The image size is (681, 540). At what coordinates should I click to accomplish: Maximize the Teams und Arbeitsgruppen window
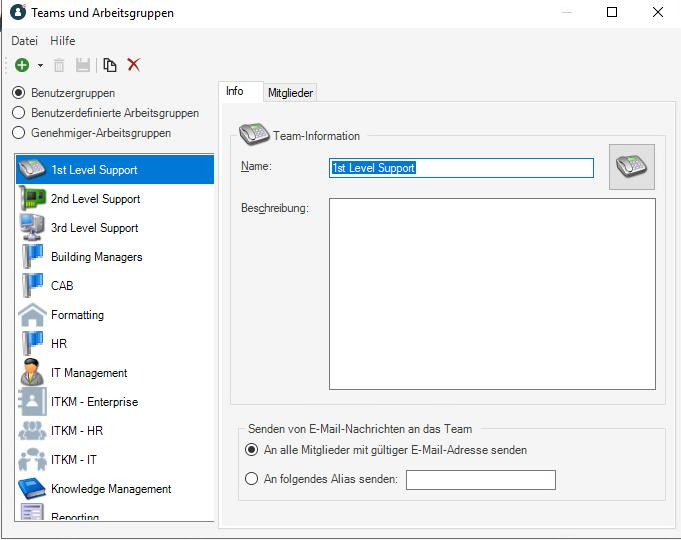[x=612, y=12]
